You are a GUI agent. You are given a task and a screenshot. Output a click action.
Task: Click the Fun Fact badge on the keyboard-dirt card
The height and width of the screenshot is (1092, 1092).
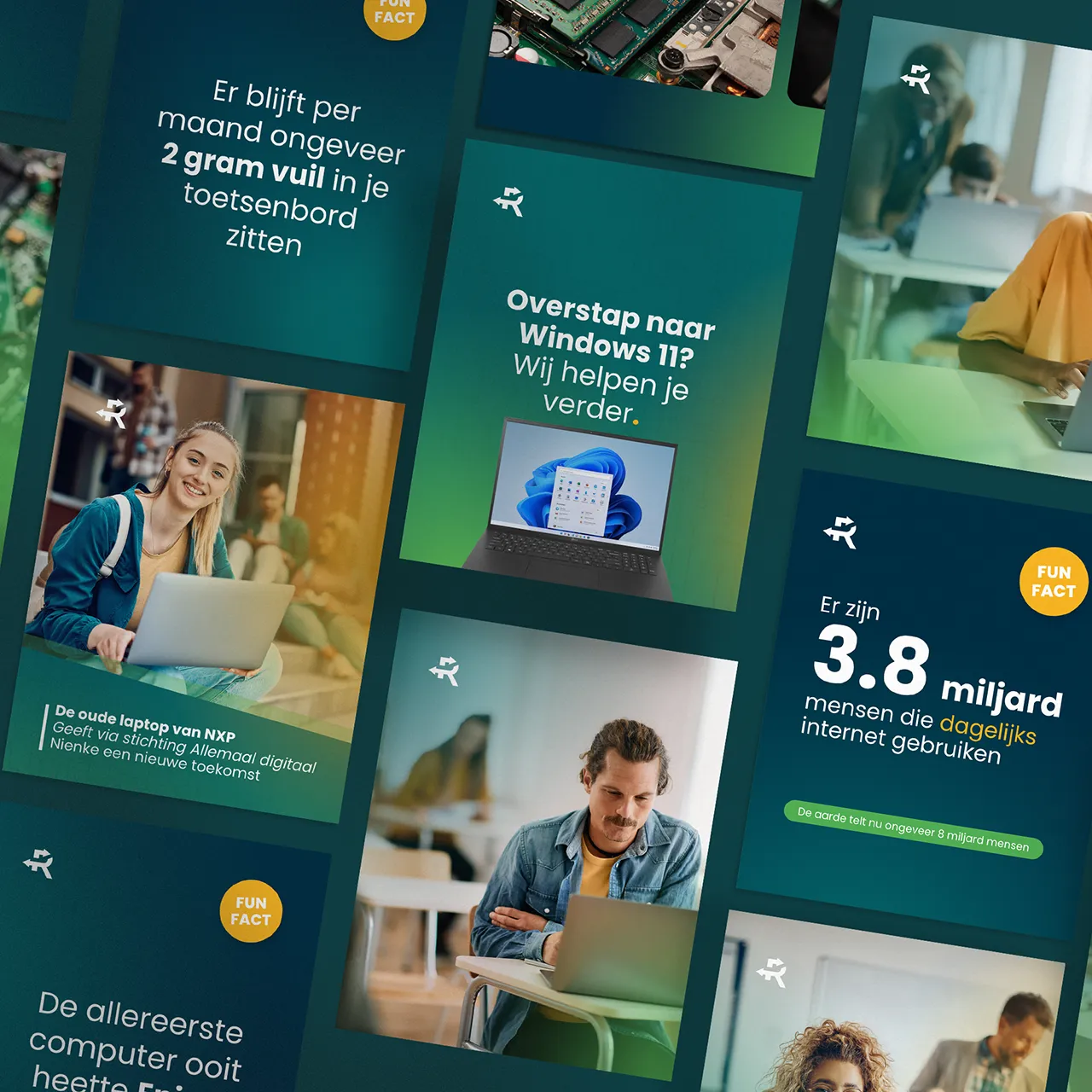[x=394, y=14]
